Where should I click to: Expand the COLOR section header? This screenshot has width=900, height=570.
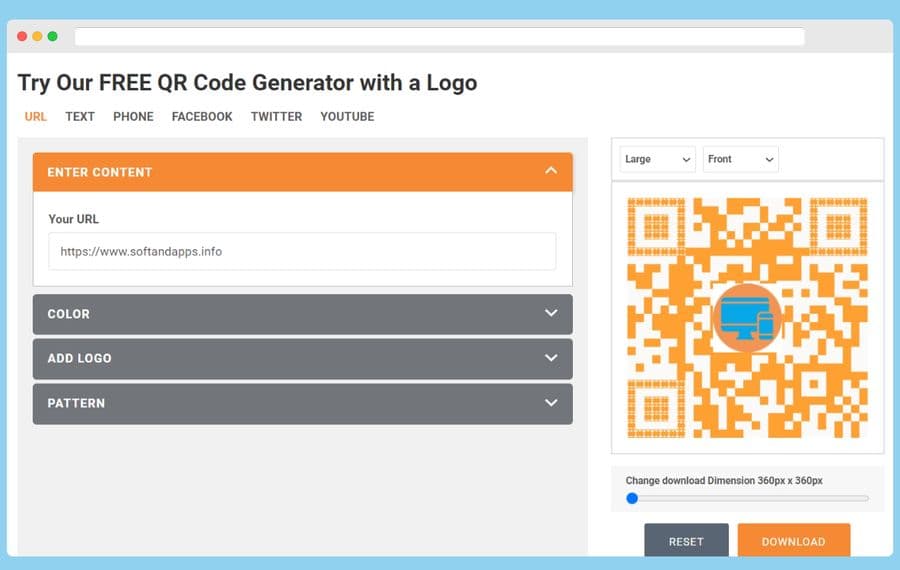(302, 314)
